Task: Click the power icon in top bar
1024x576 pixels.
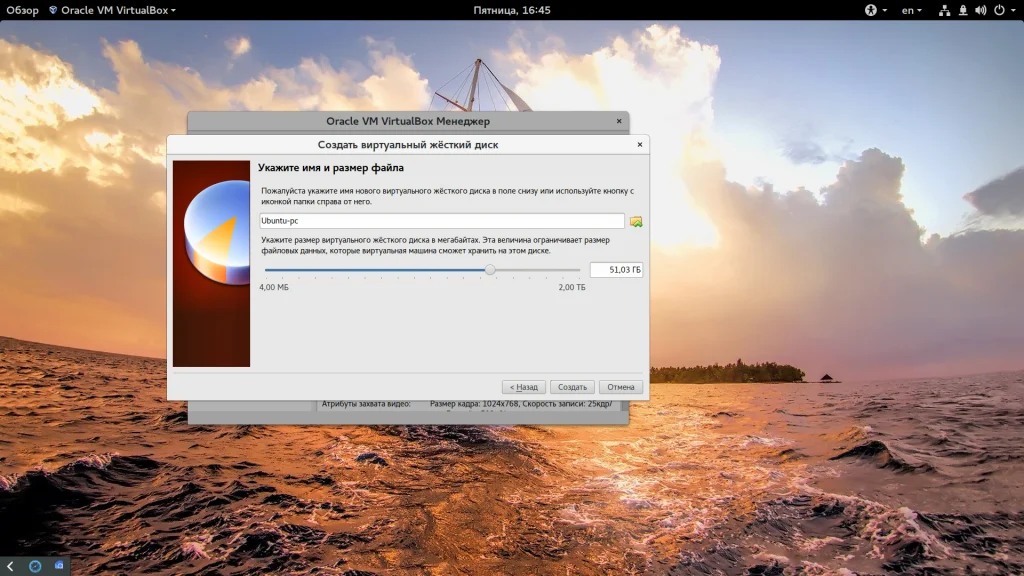Action: pyautogui.click(x=1000, y=10)
